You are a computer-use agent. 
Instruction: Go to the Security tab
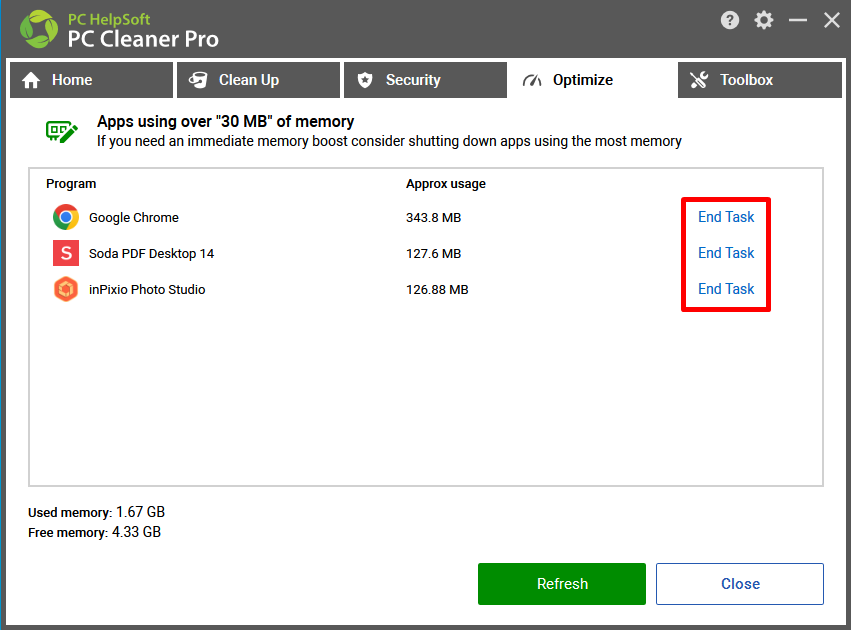426,80
